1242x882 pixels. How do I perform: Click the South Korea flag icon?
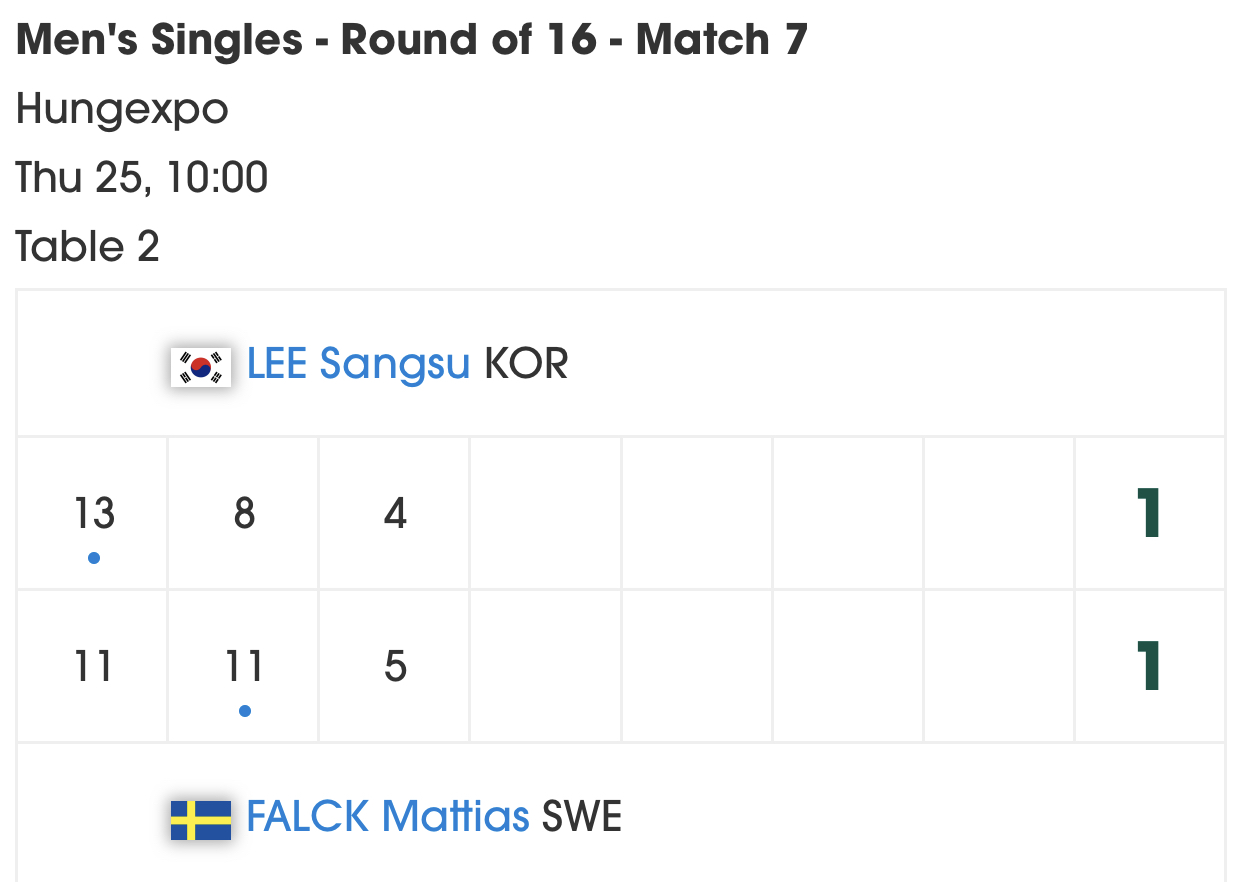pyautogui.click(x=201, y=367)
